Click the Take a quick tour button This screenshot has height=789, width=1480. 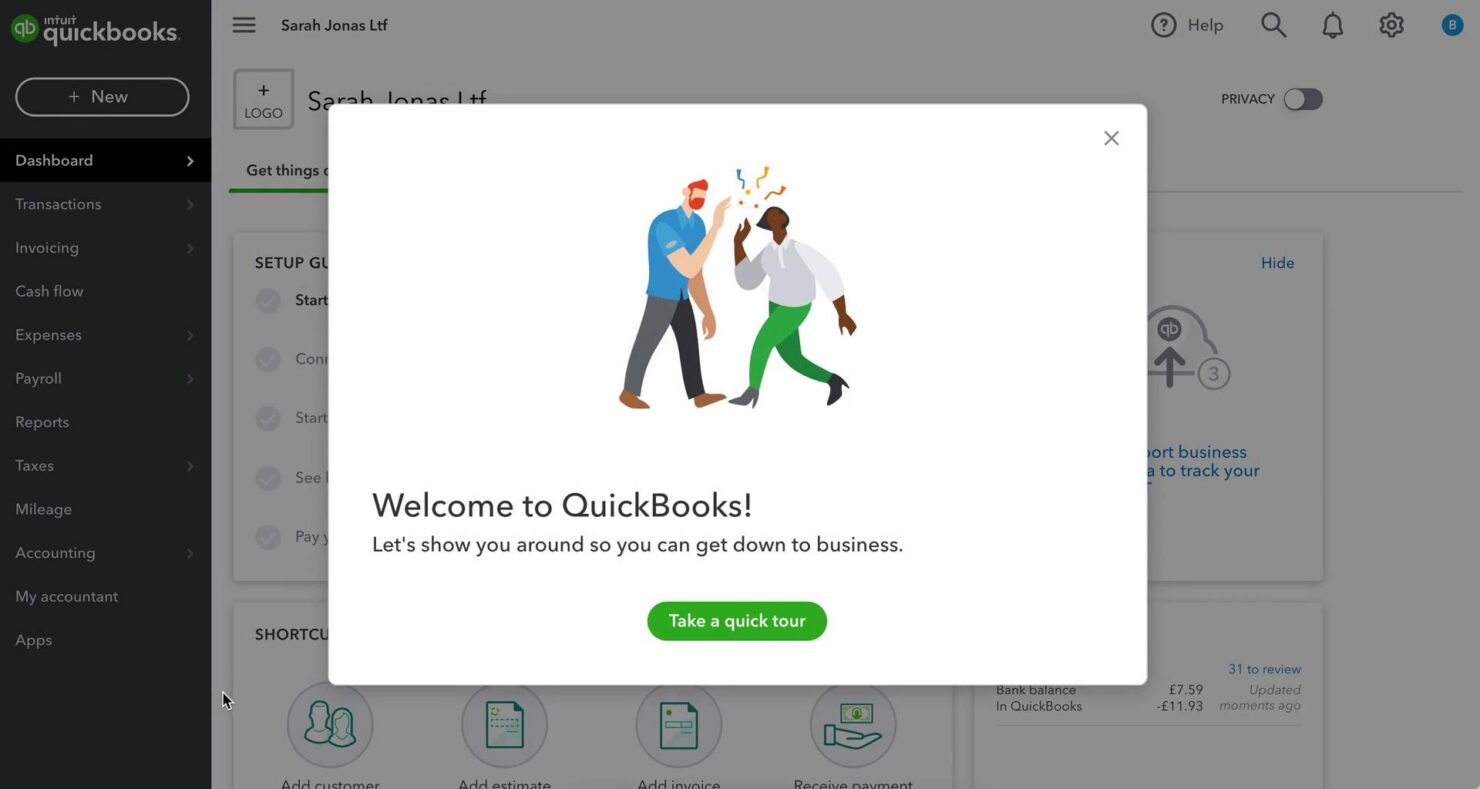pos(737,621)
